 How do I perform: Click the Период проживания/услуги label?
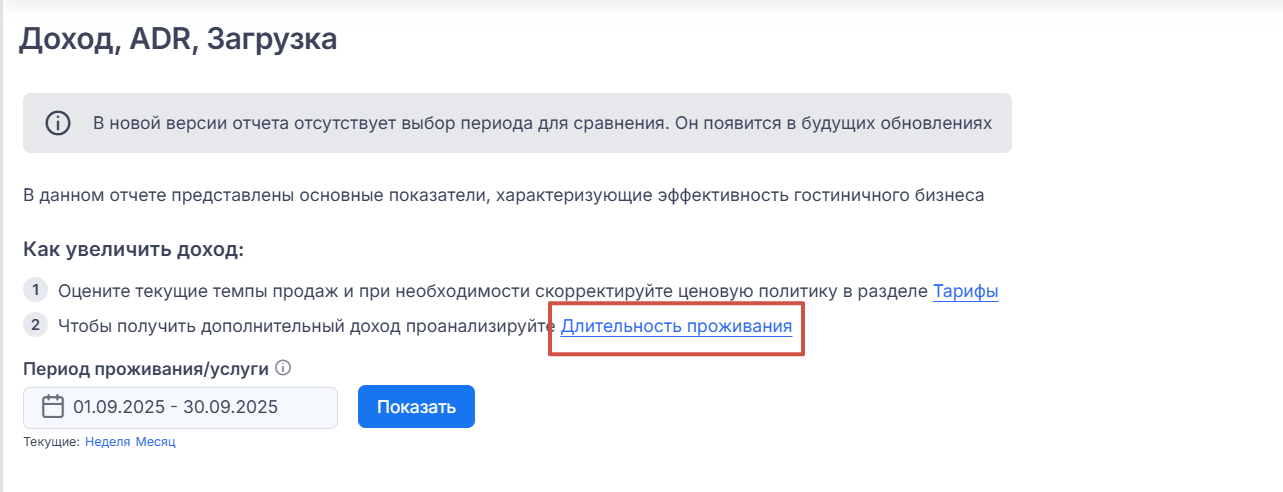coord(146,369)
